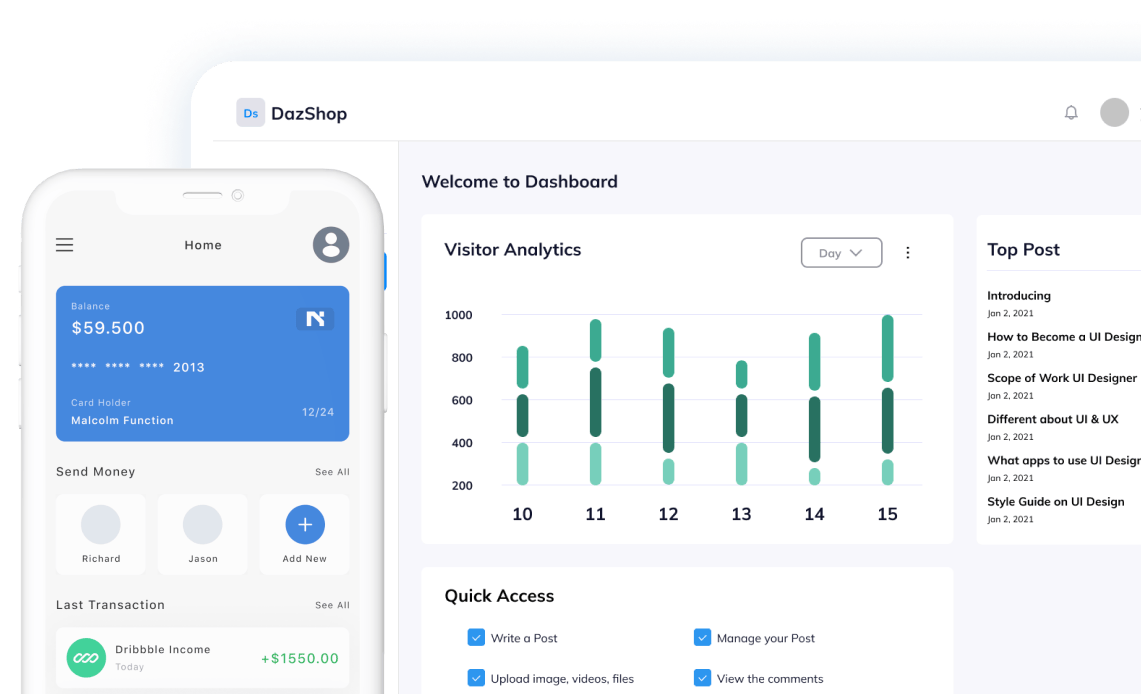Open the Day interval dropdown
Viewport: 1141px width, 694px height.
(x=841, y=252)
